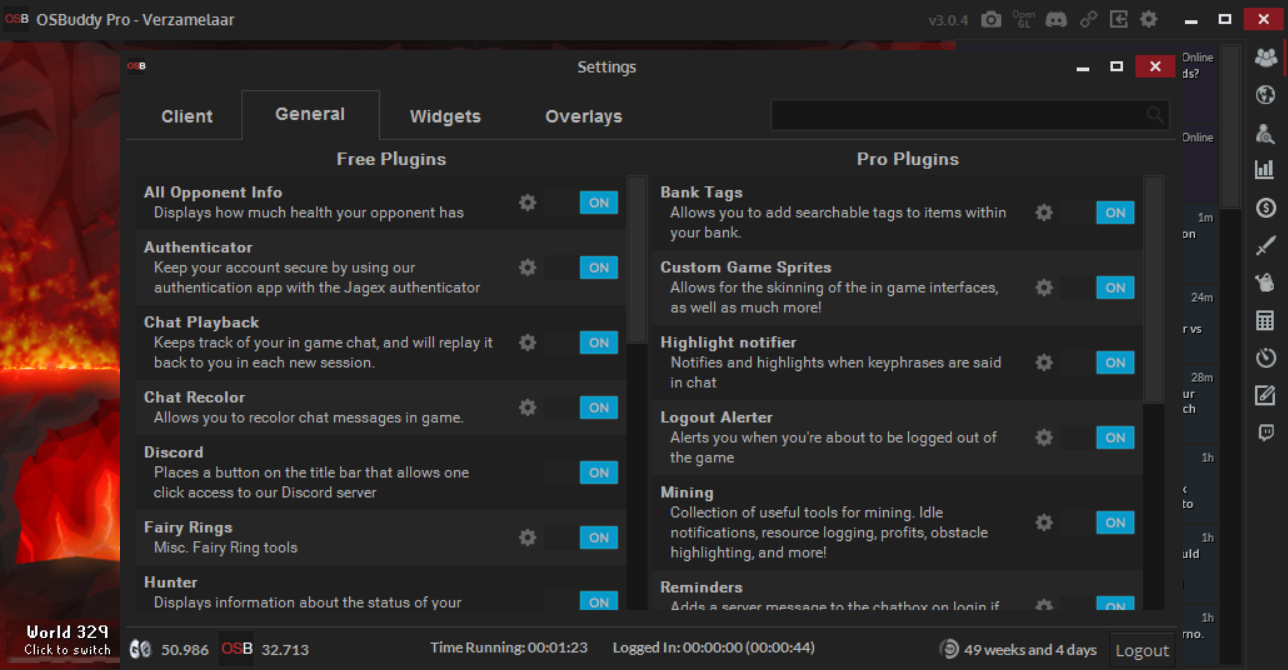The height and width of the screenshot is (670, 1288).
Task: Open main settings gear in title bar
Action: pos(1149,19)
